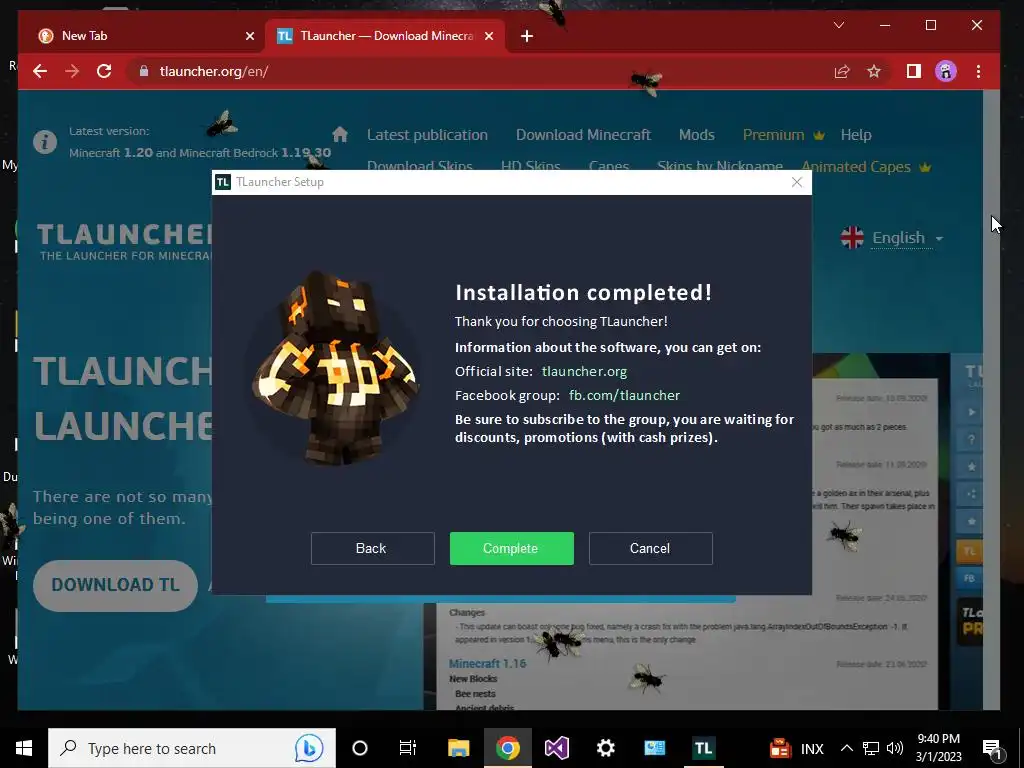Click the info icon near Latest version
Image resolution: width=1024 pixels, height=768 pixels.
click(45, 142)
